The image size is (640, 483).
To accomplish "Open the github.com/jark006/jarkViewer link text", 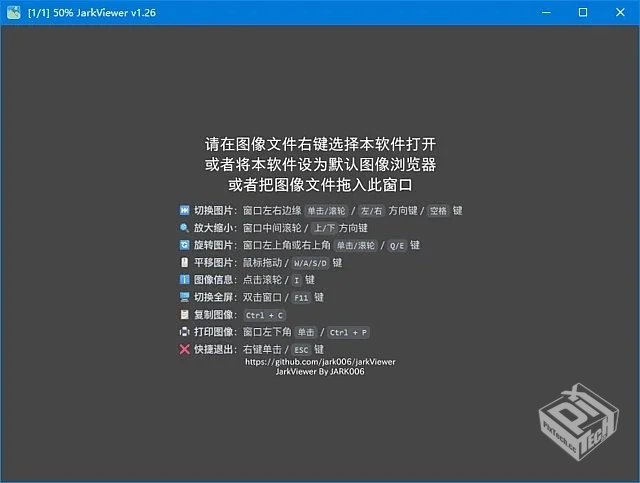I will pyautogui.click(x=320, y=362).
